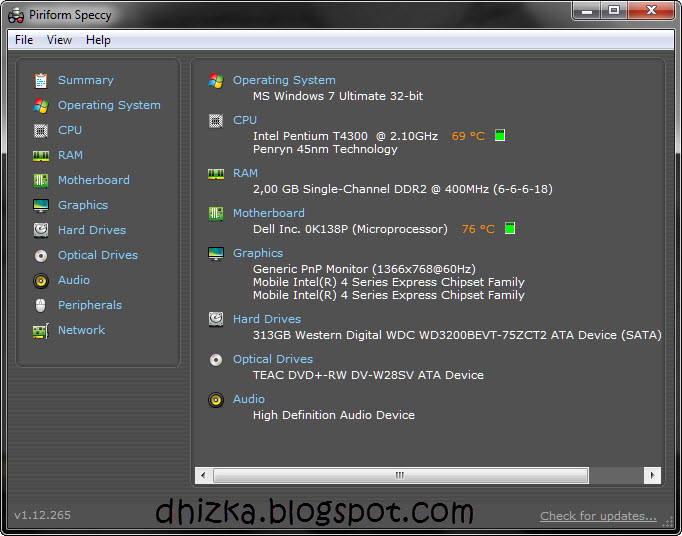Click the RAM icon in summary panel
This screenshot has height=536, width=682.
click(x=216, y=174)
